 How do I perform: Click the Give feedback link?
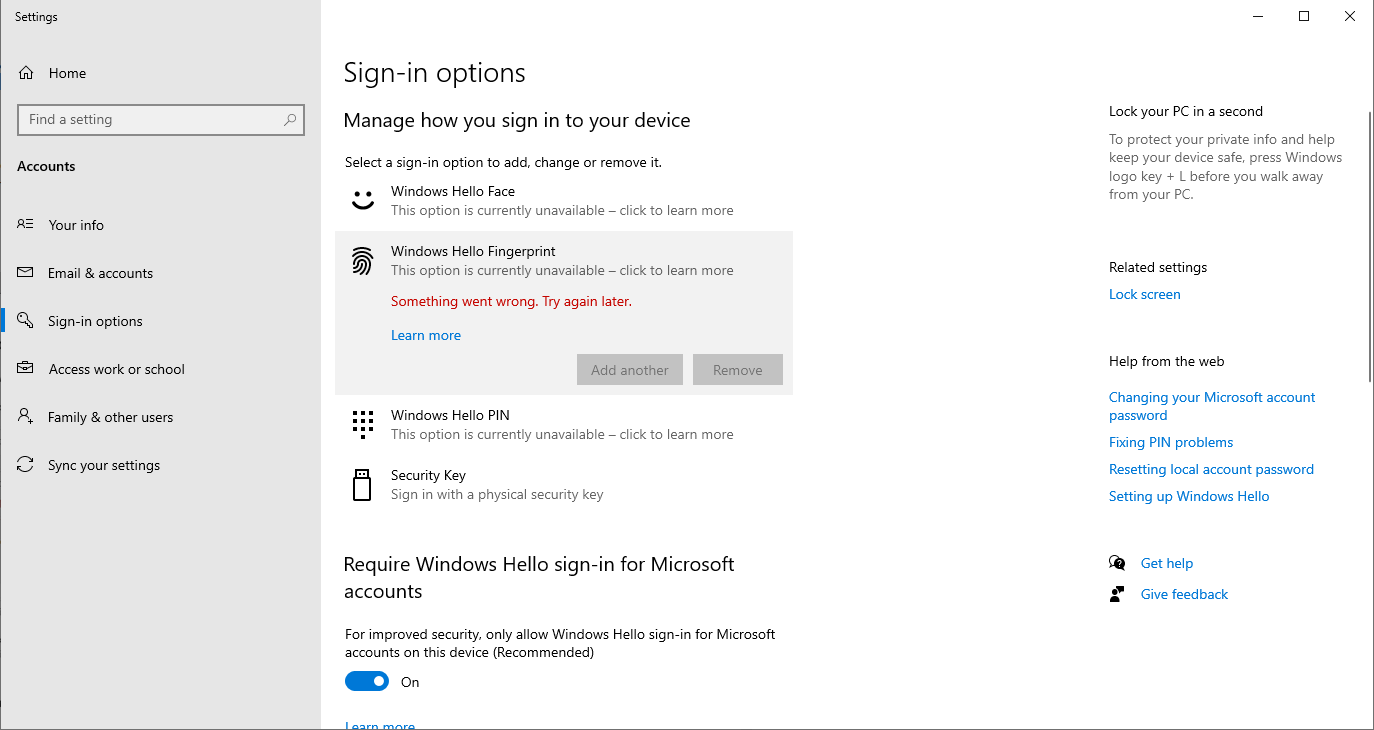point(1184,594)
